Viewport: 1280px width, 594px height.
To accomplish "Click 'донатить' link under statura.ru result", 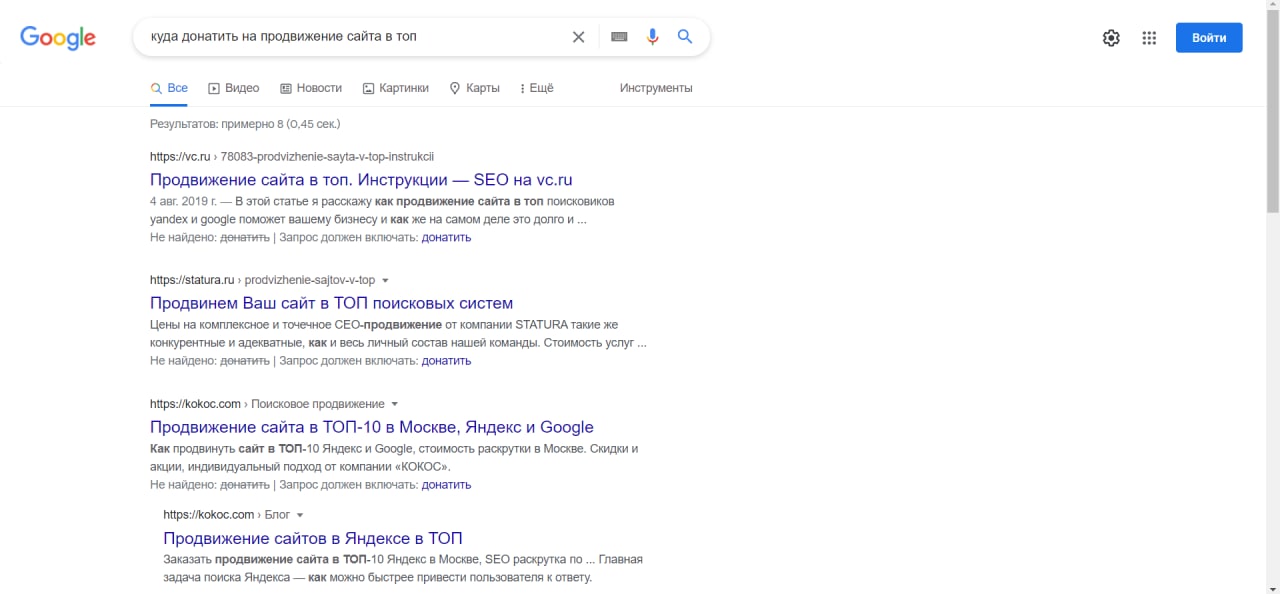I will (446, 361).
